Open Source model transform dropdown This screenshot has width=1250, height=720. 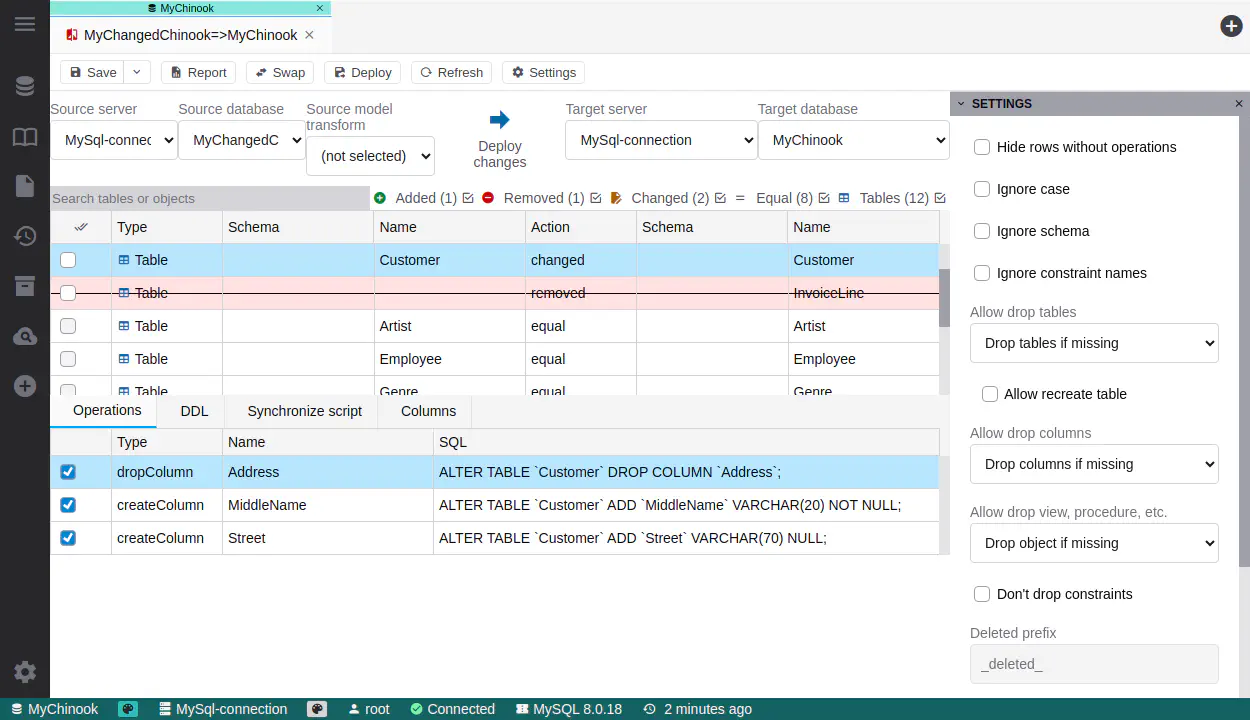tap(370, 156)
